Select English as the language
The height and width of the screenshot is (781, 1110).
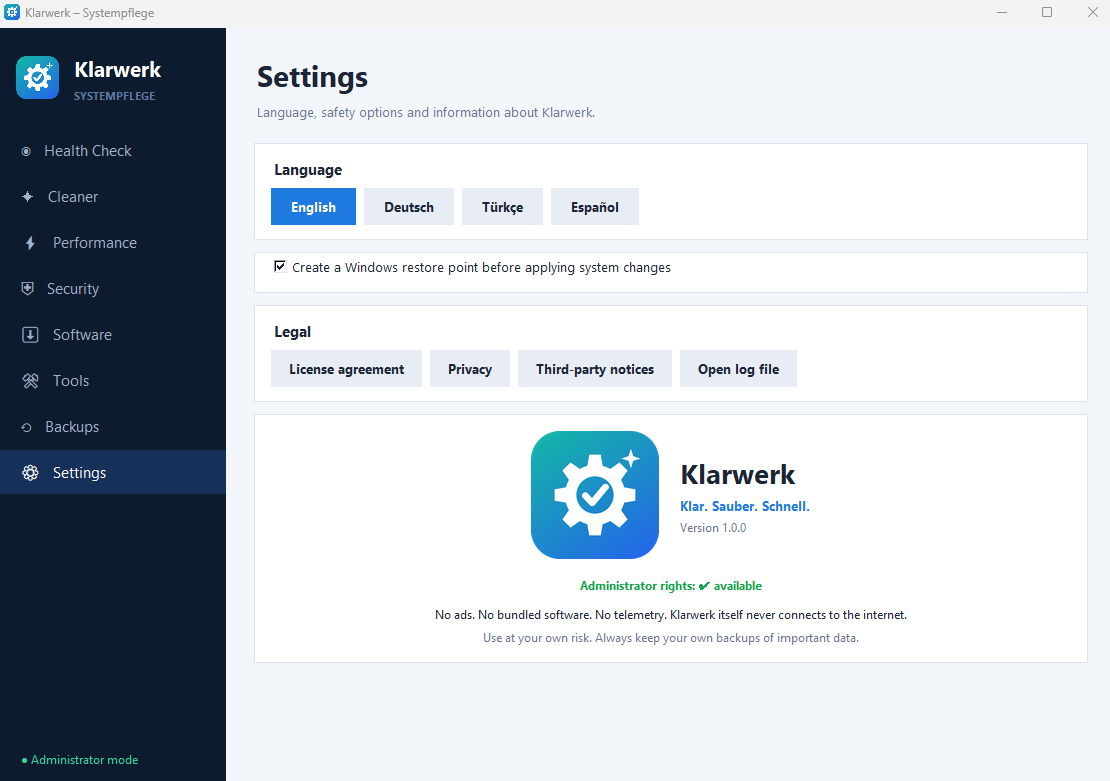click(x=314, y=207)
